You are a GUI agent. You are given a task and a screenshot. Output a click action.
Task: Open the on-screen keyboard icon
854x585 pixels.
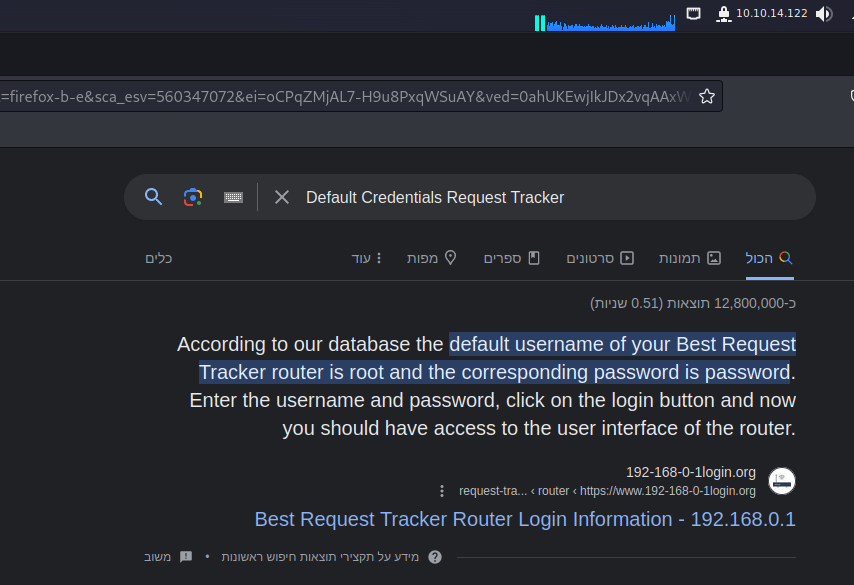[233, 197]
